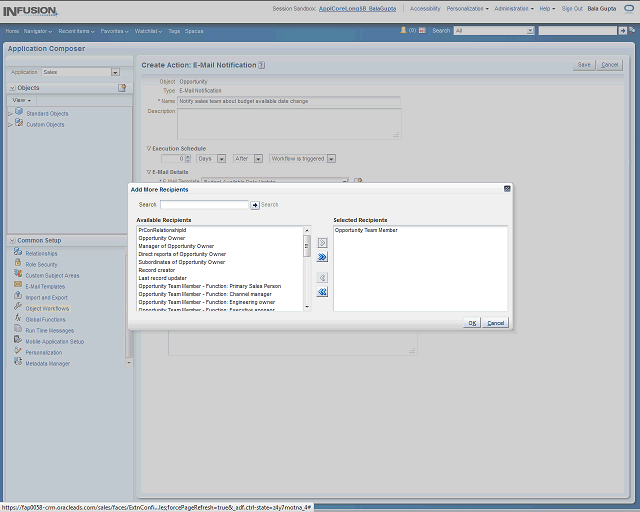Click the E-Mail Templates envelope icon
Viewport: 640px width, 512px height.
tap(18, 286)
